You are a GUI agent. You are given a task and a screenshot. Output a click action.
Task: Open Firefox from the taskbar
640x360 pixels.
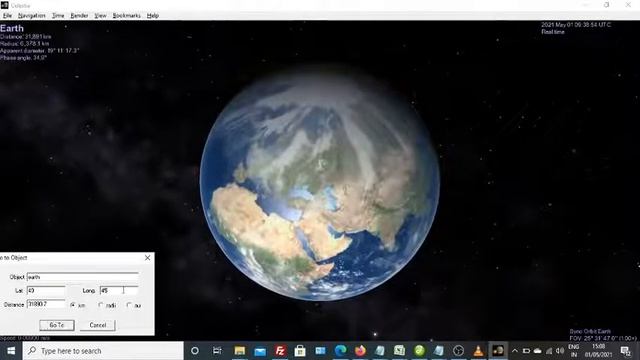(360, 351)
